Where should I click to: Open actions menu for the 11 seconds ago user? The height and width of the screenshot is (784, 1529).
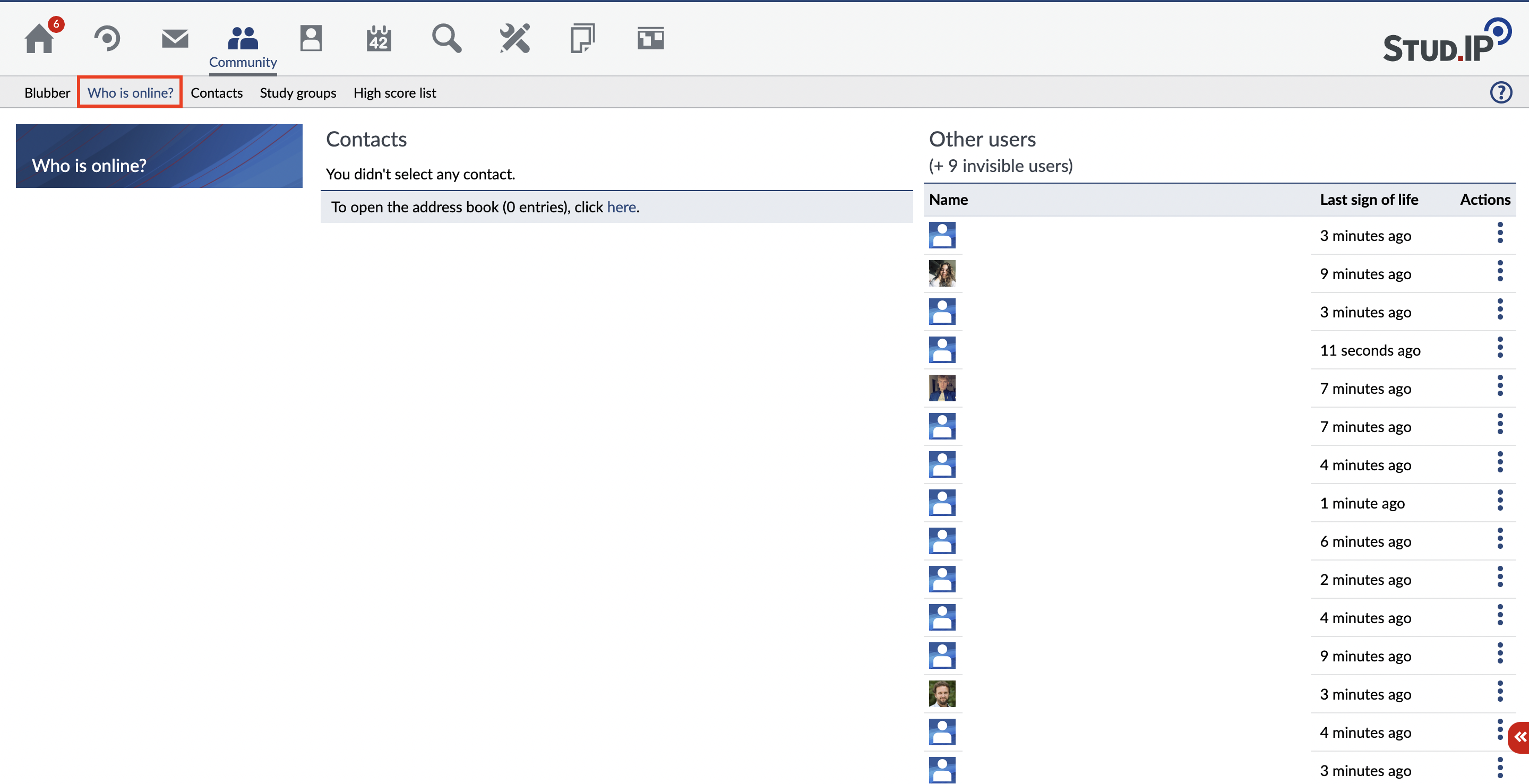coord(1499,348)
